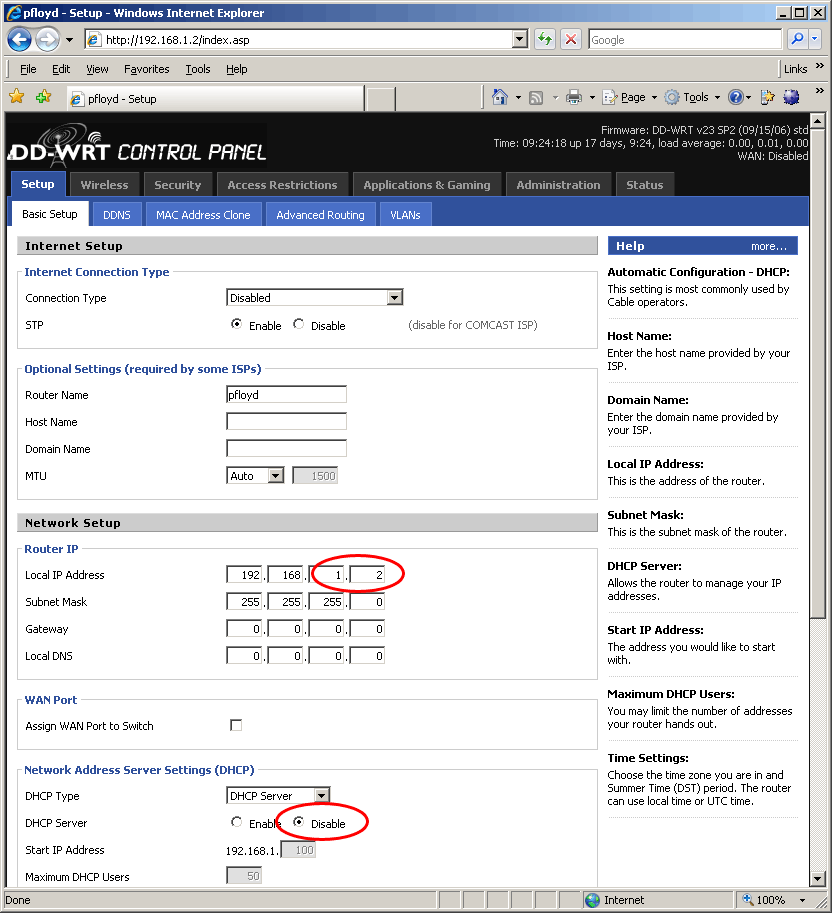Toggle Assign WAN Port to Switch checkbox
The width and height of the screenshot is (832, 913).
(x=236, y=725)
